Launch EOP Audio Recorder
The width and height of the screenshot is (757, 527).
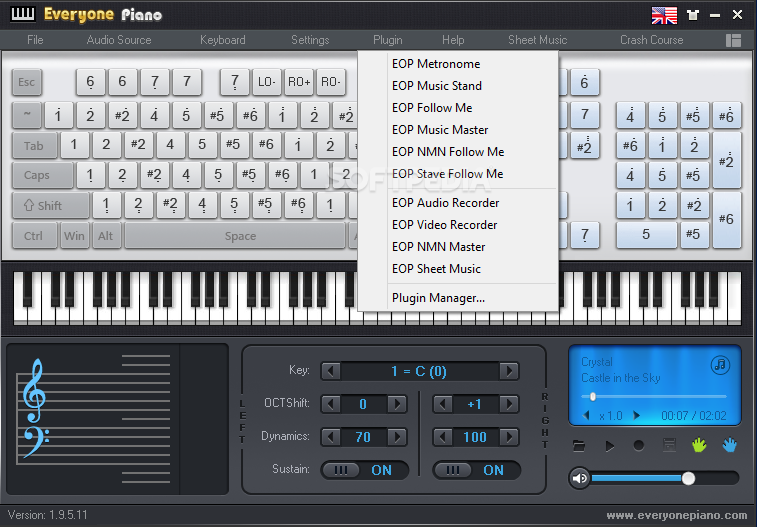(459, 203)
